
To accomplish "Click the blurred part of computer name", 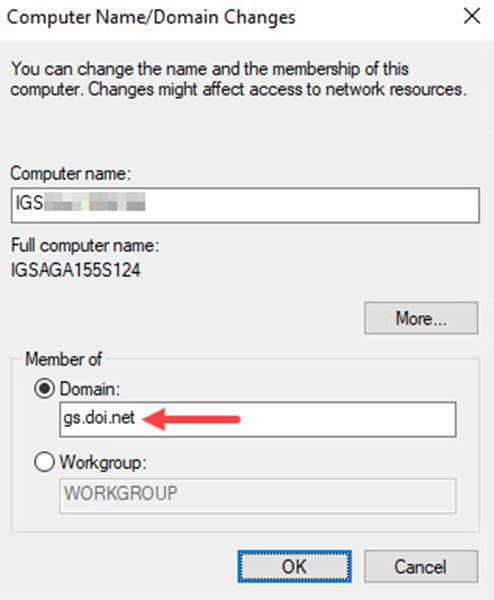I will [95, 202].
